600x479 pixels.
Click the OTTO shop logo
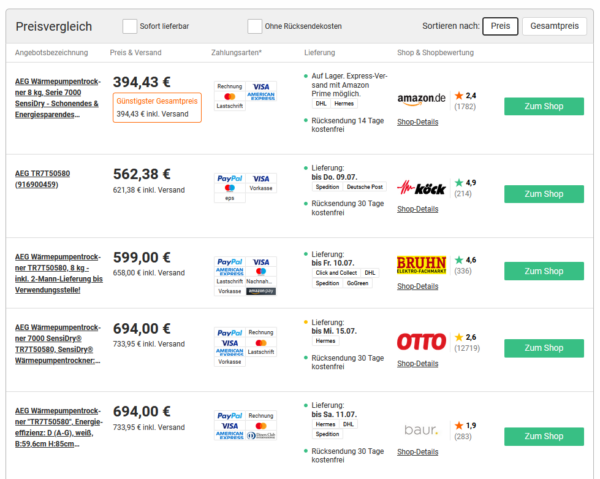click(x=421, y=342)
